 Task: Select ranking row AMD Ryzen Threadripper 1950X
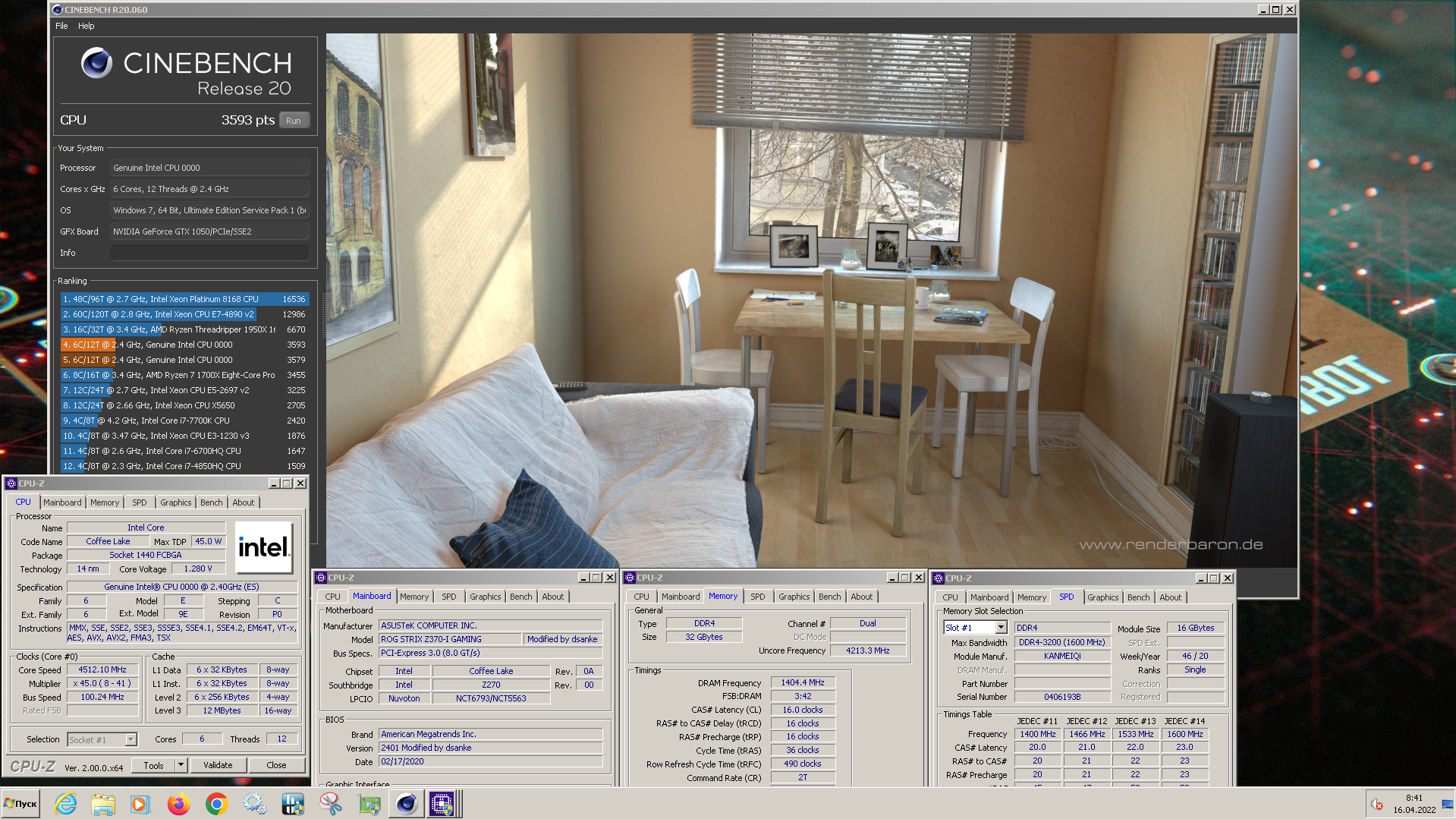coord(184,329)
